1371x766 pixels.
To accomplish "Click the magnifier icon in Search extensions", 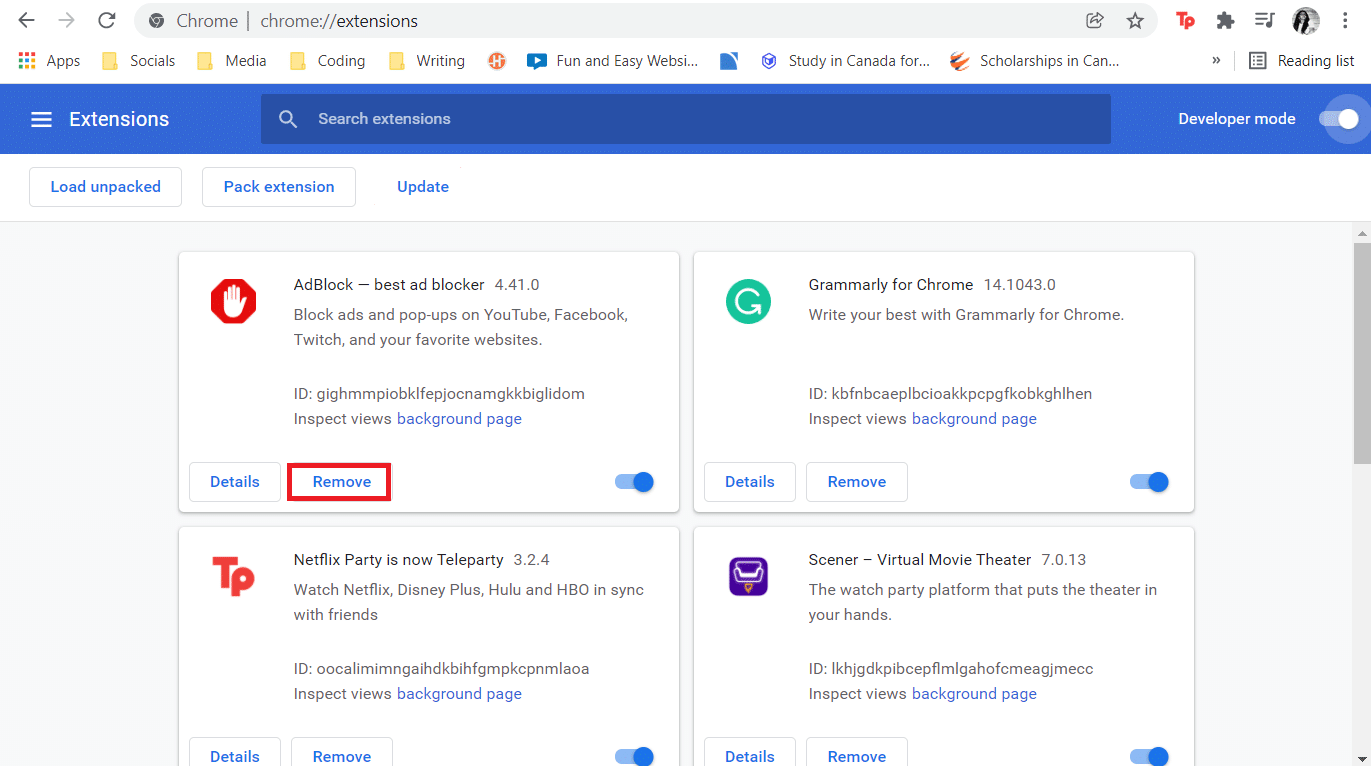I will pyautogui.click(x=288, y=119).
